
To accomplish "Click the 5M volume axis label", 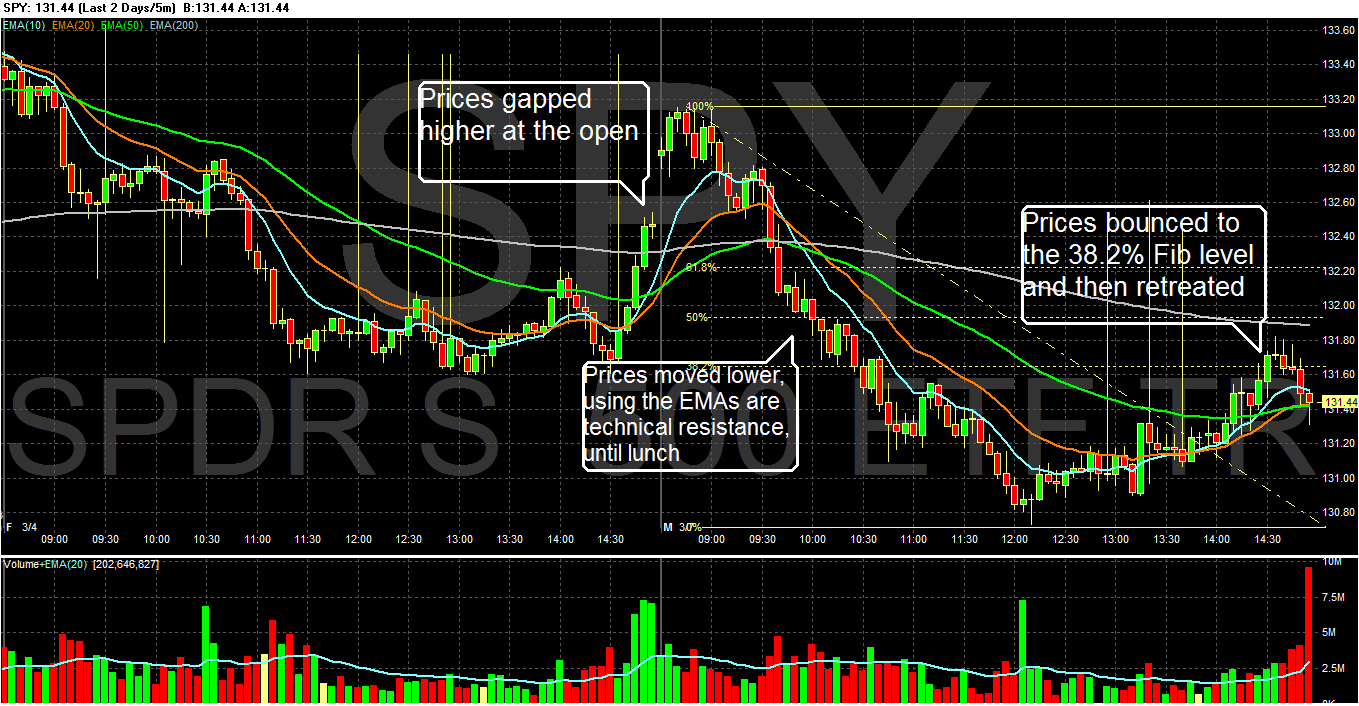I will pyautogui.click(x=1331, y=632).
